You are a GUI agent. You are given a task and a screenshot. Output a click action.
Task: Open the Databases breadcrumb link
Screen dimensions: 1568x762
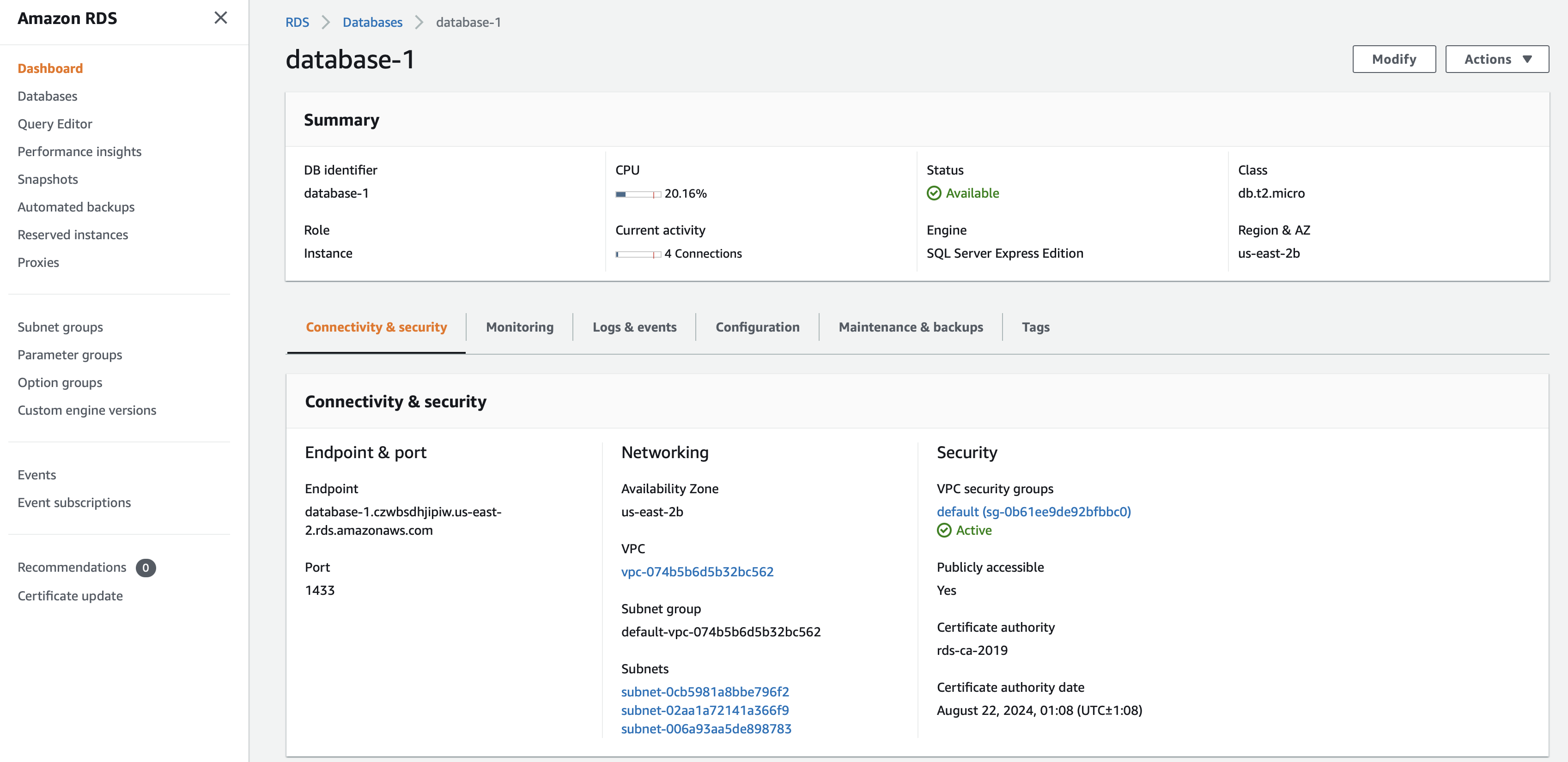(372, 23)
